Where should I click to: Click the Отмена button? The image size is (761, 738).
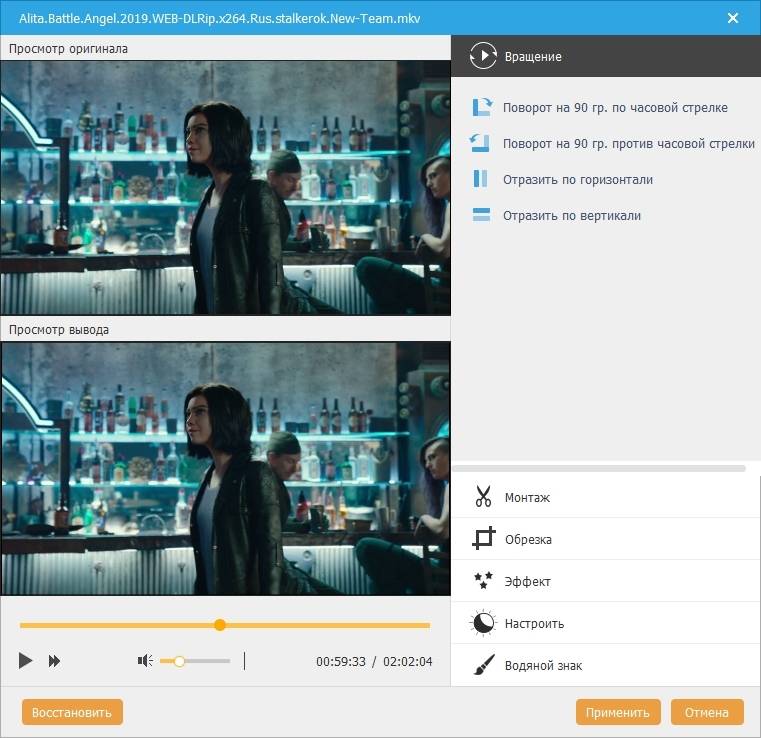(707, 712)
